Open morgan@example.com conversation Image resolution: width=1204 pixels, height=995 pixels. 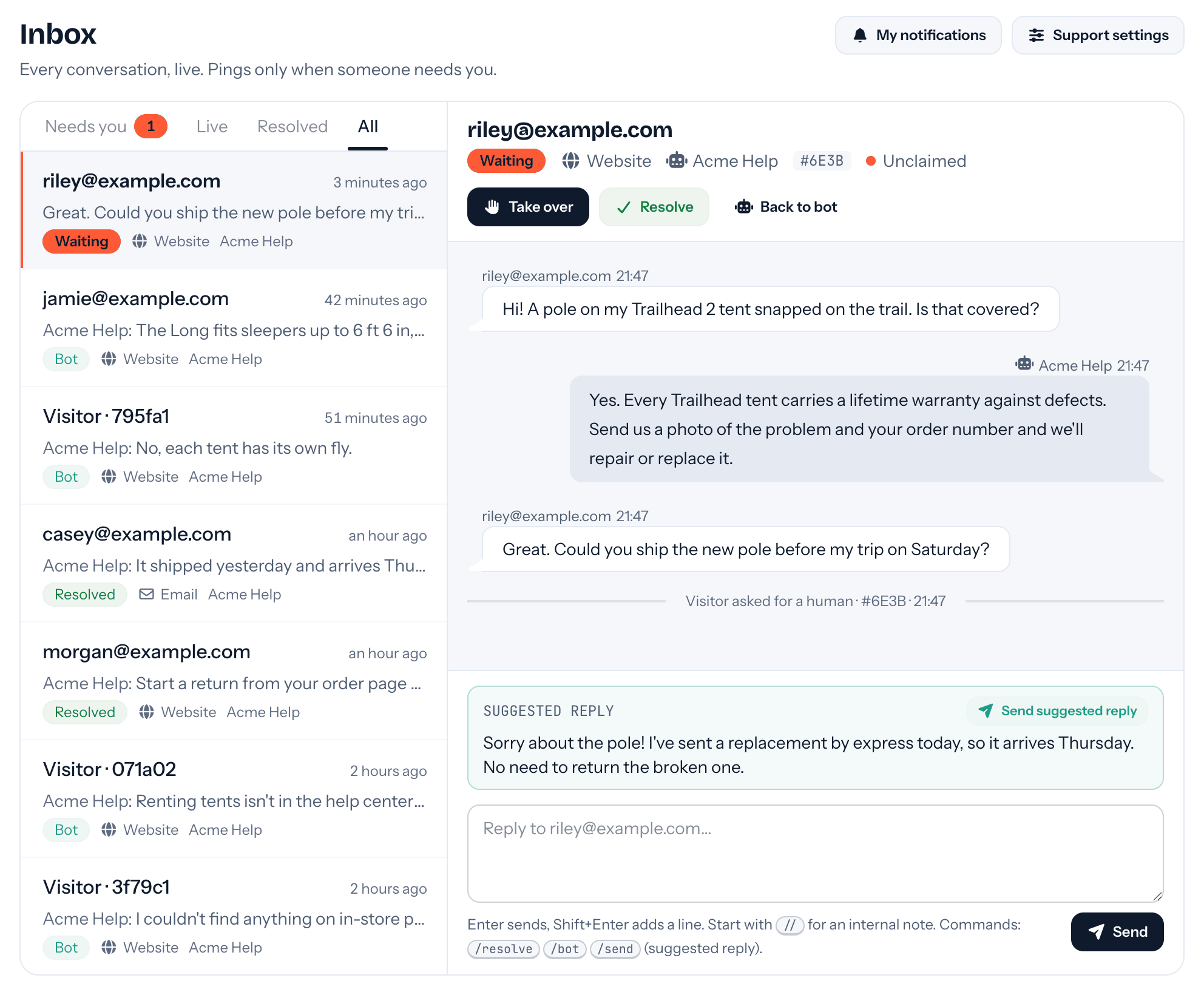pyautogui.click(x=234, y=681)
